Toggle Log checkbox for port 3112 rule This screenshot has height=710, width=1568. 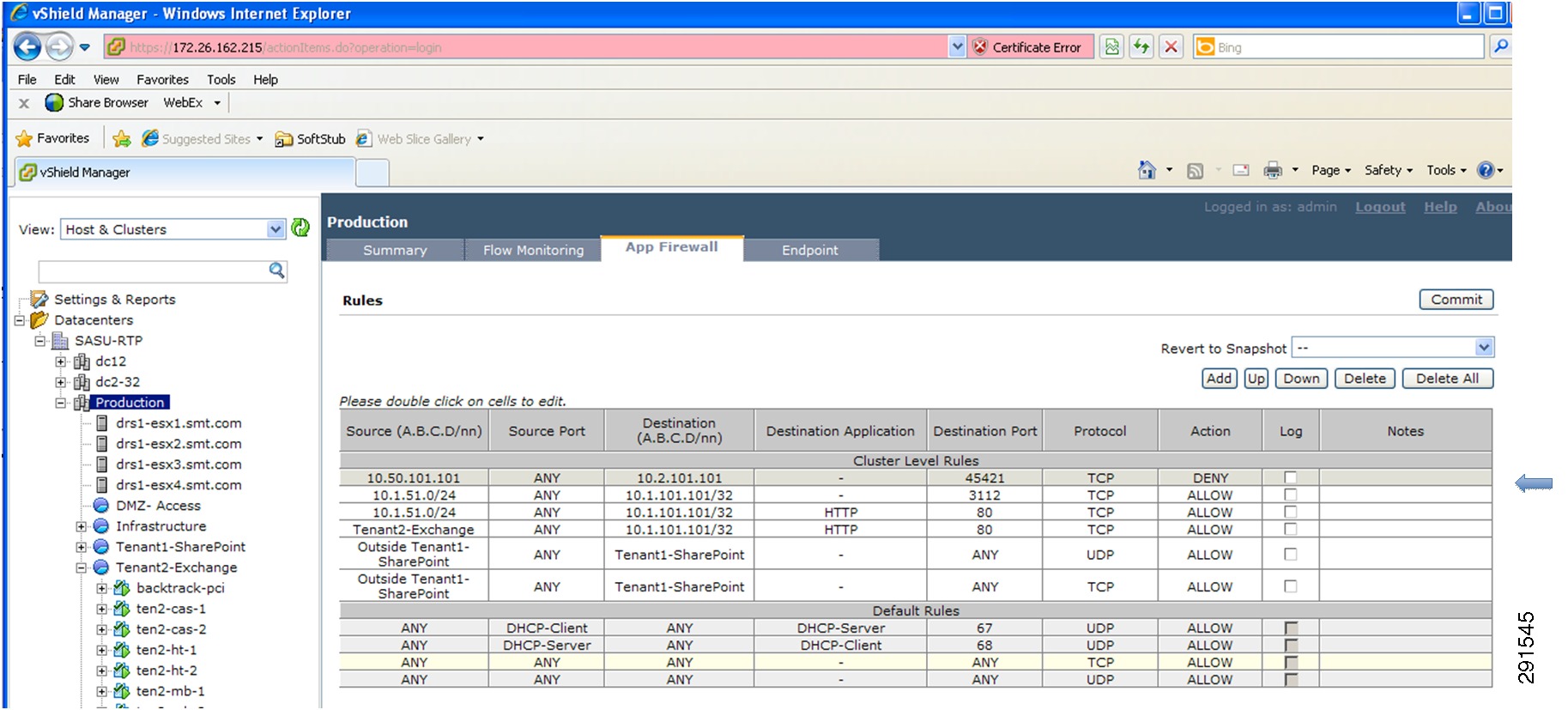(1290, 495)
